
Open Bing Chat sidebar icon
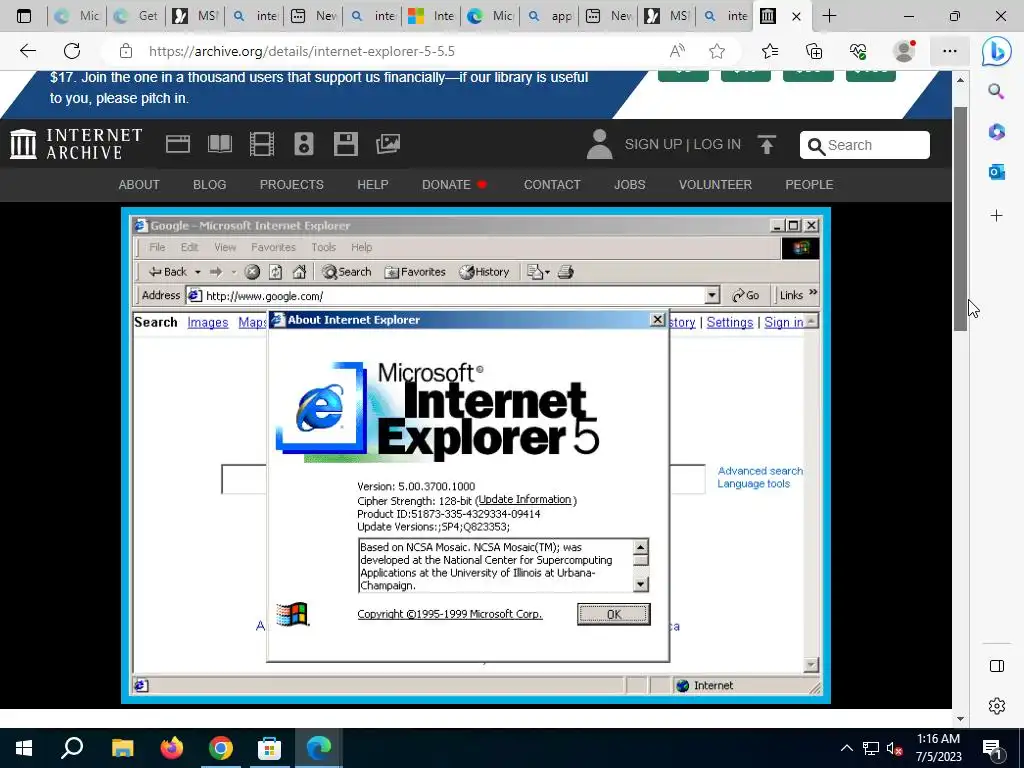click(997, 51)
